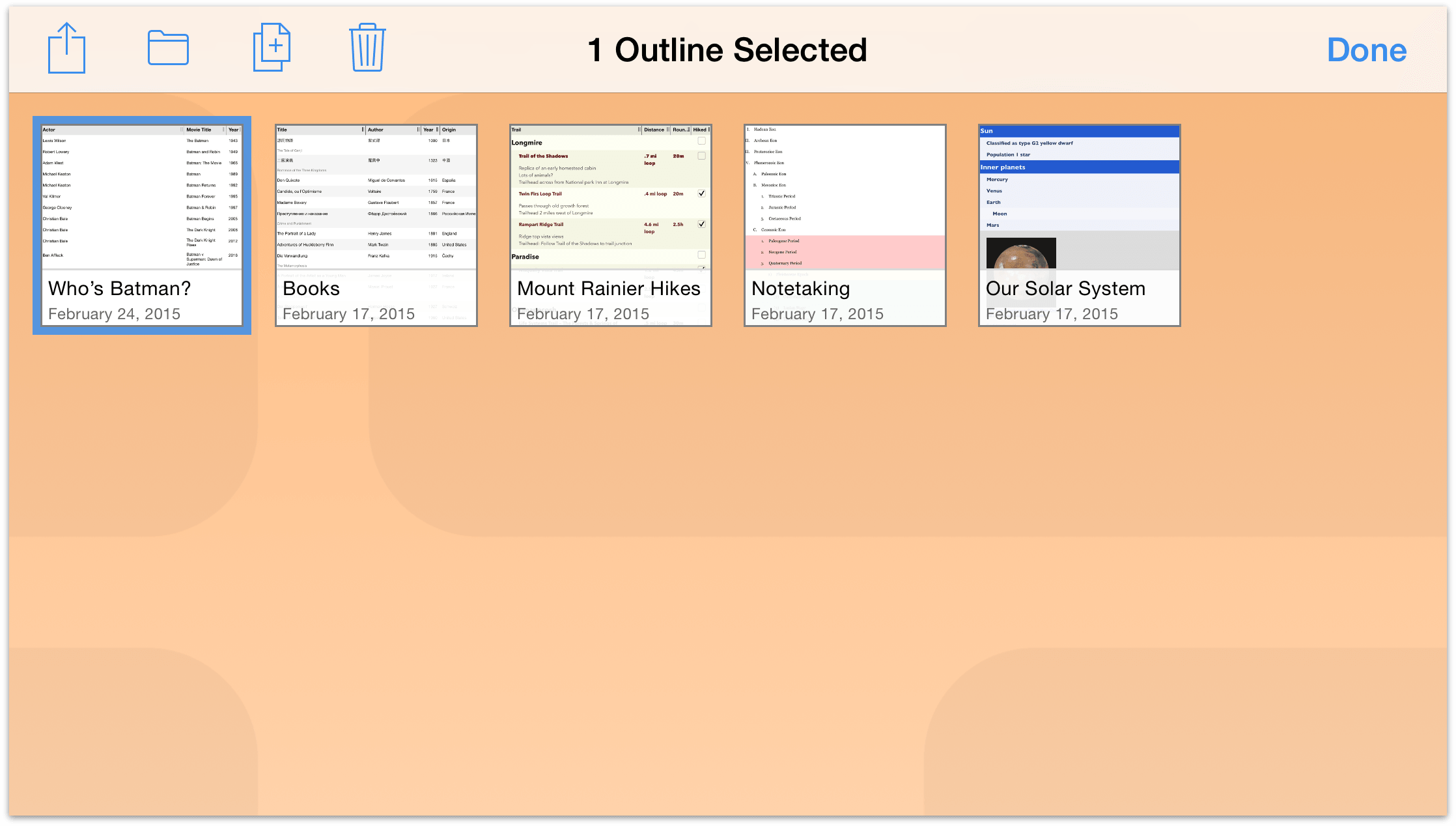1456x826 pixels.
Task: Open the Move to Folder icon
Action: click(x=168, y=48)
